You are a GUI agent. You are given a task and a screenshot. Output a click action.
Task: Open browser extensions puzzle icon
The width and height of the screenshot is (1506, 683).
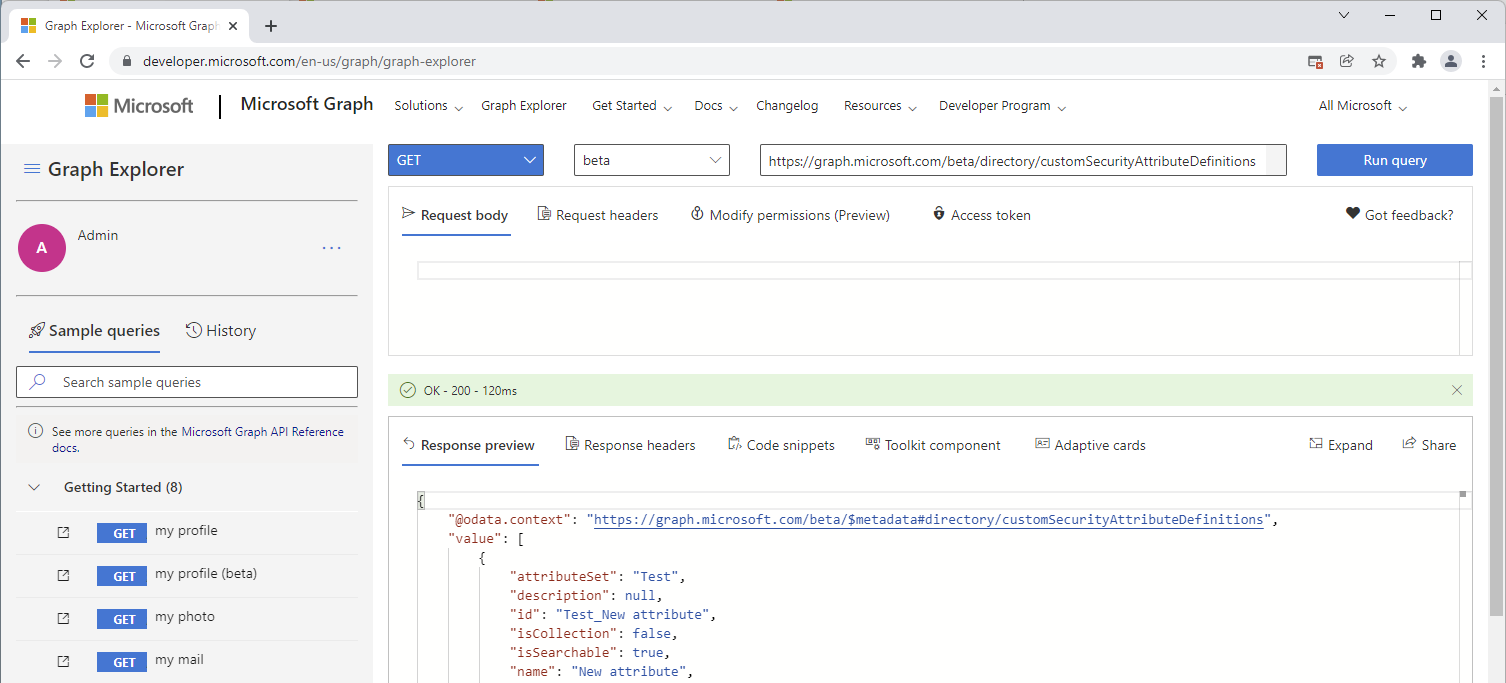point(1418,60)
